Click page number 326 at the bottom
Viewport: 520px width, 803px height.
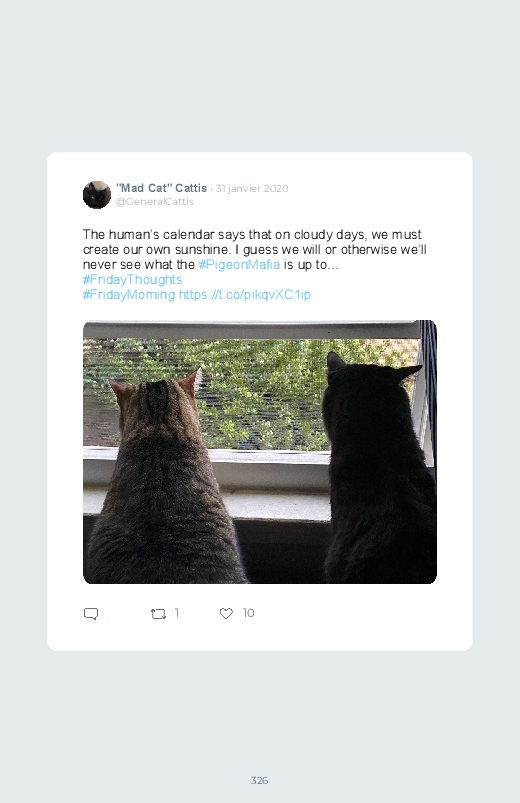click(259, 780)
